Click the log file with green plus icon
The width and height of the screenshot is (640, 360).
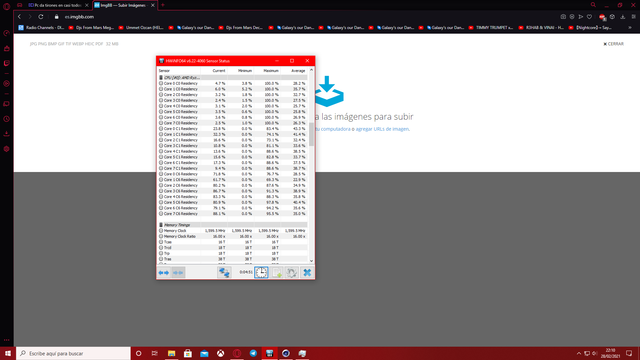277,273
